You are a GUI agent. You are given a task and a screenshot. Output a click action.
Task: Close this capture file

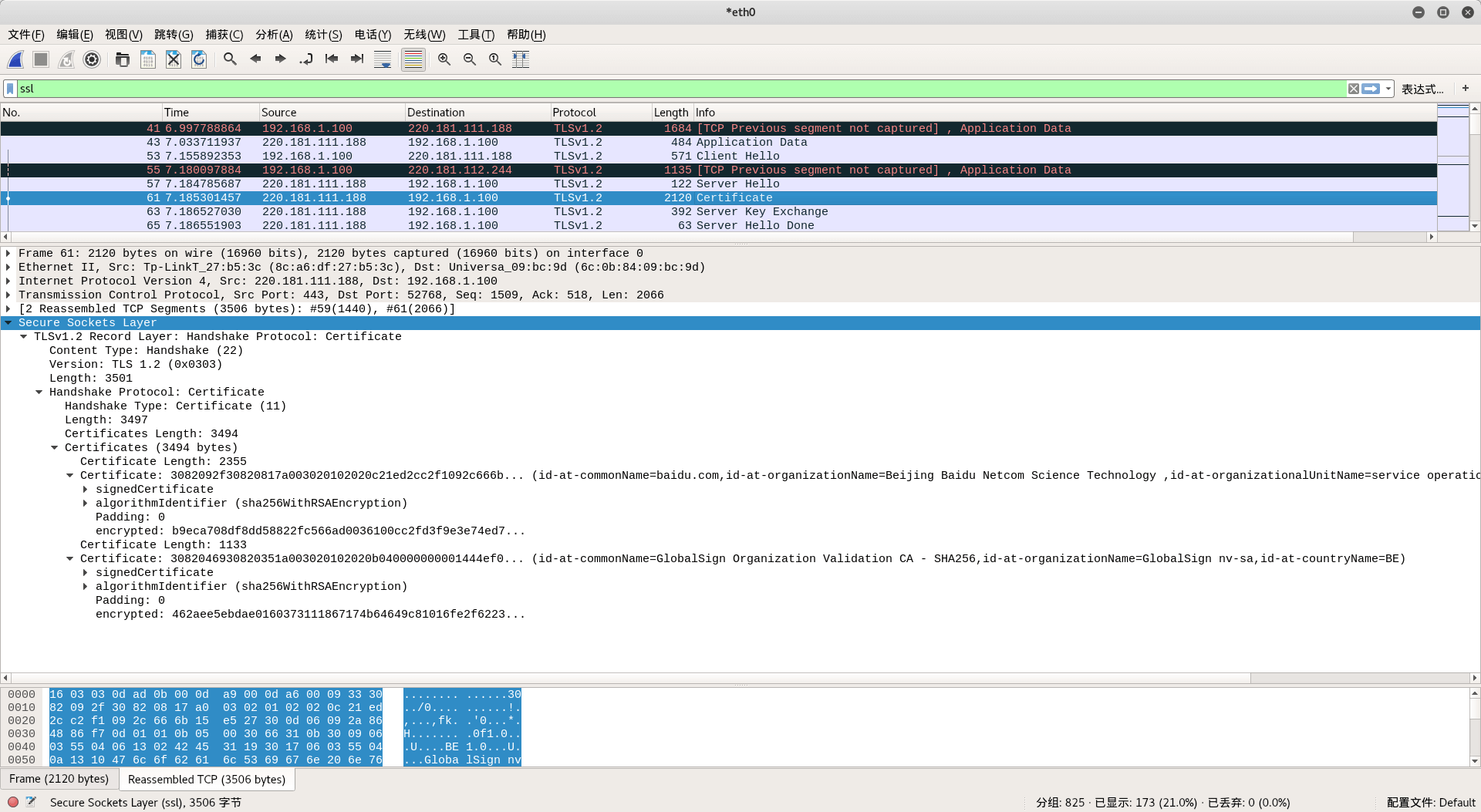pyautogui.click(x=174, y=59)
